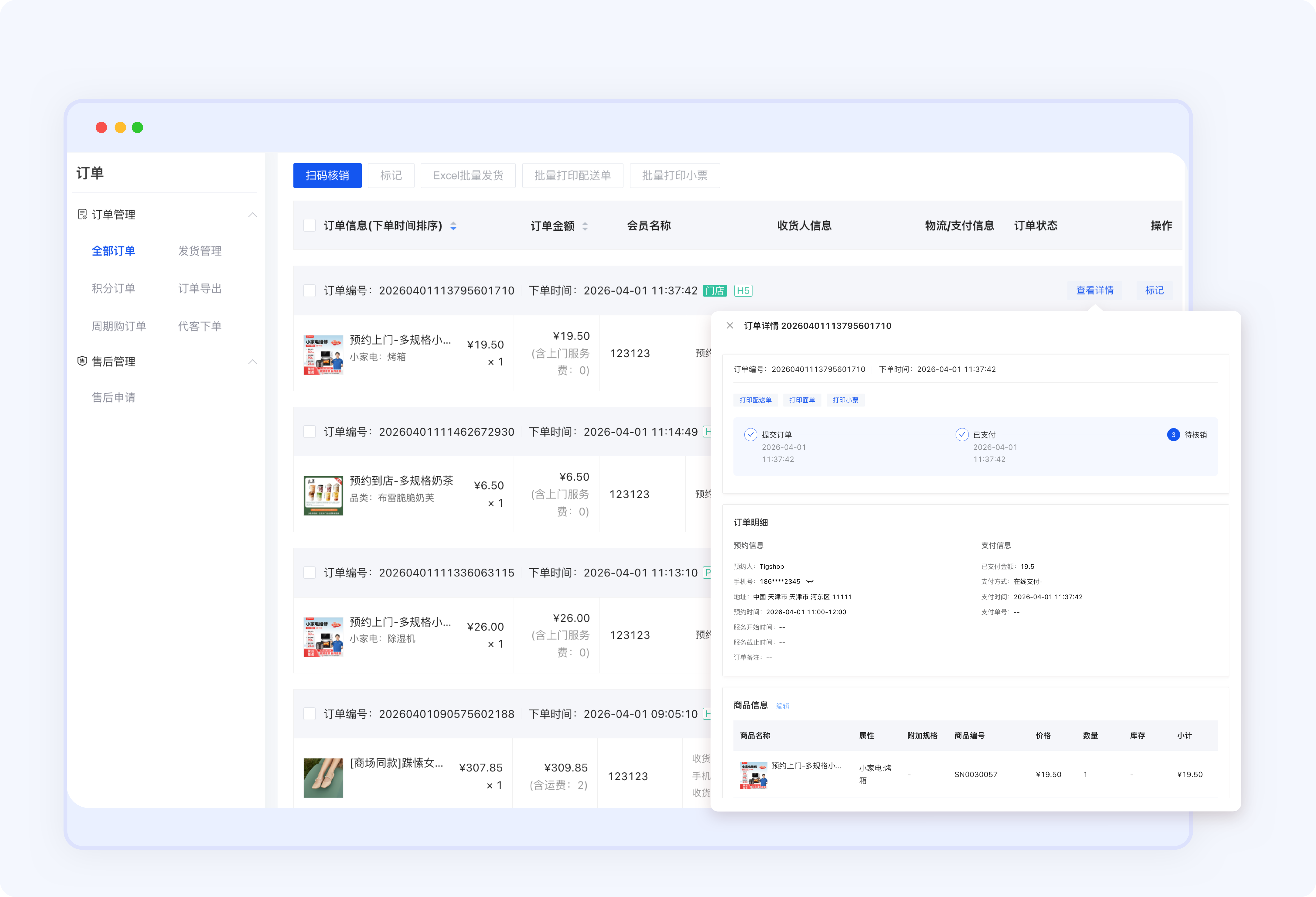Collapse the 售后管理 section chevron
The height and width of the screenshot is (897, 1316).
[253, 361]
